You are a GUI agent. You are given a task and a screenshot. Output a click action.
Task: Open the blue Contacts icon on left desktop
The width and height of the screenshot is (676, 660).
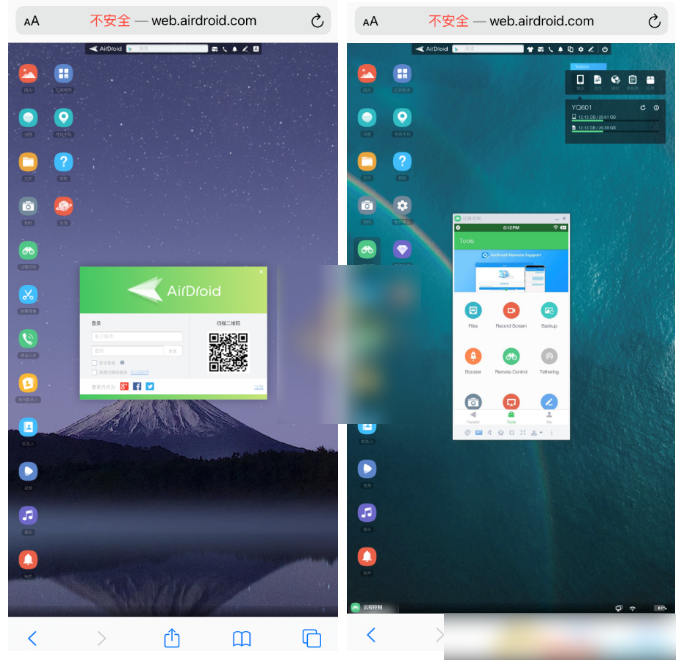(x=28, y=427)
